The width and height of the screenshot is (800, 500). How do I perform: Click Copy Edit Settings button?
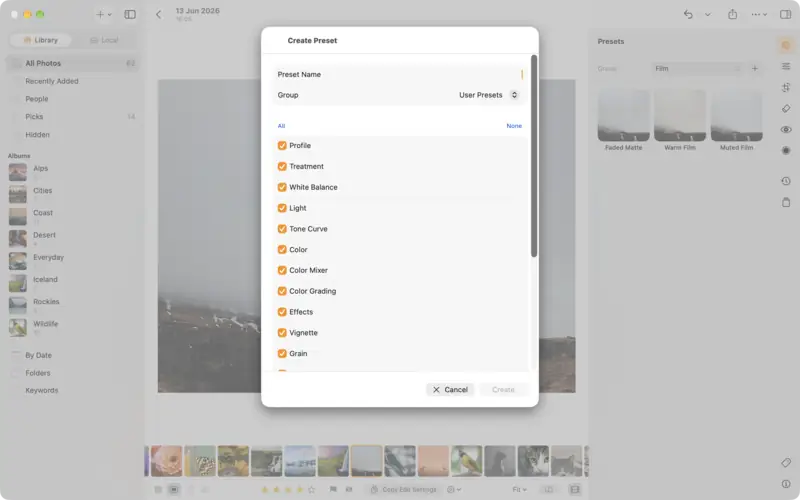coord(404,489)
